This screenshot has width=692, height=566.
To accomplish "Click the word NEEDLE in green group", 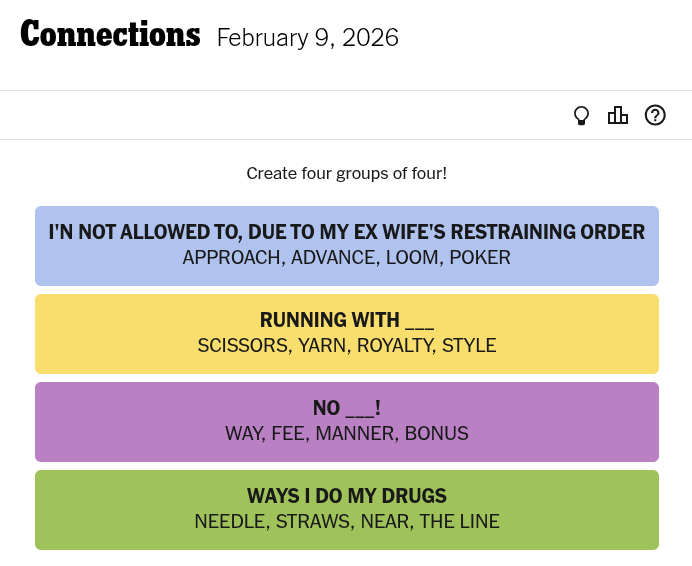I will [x=230, y=522].
